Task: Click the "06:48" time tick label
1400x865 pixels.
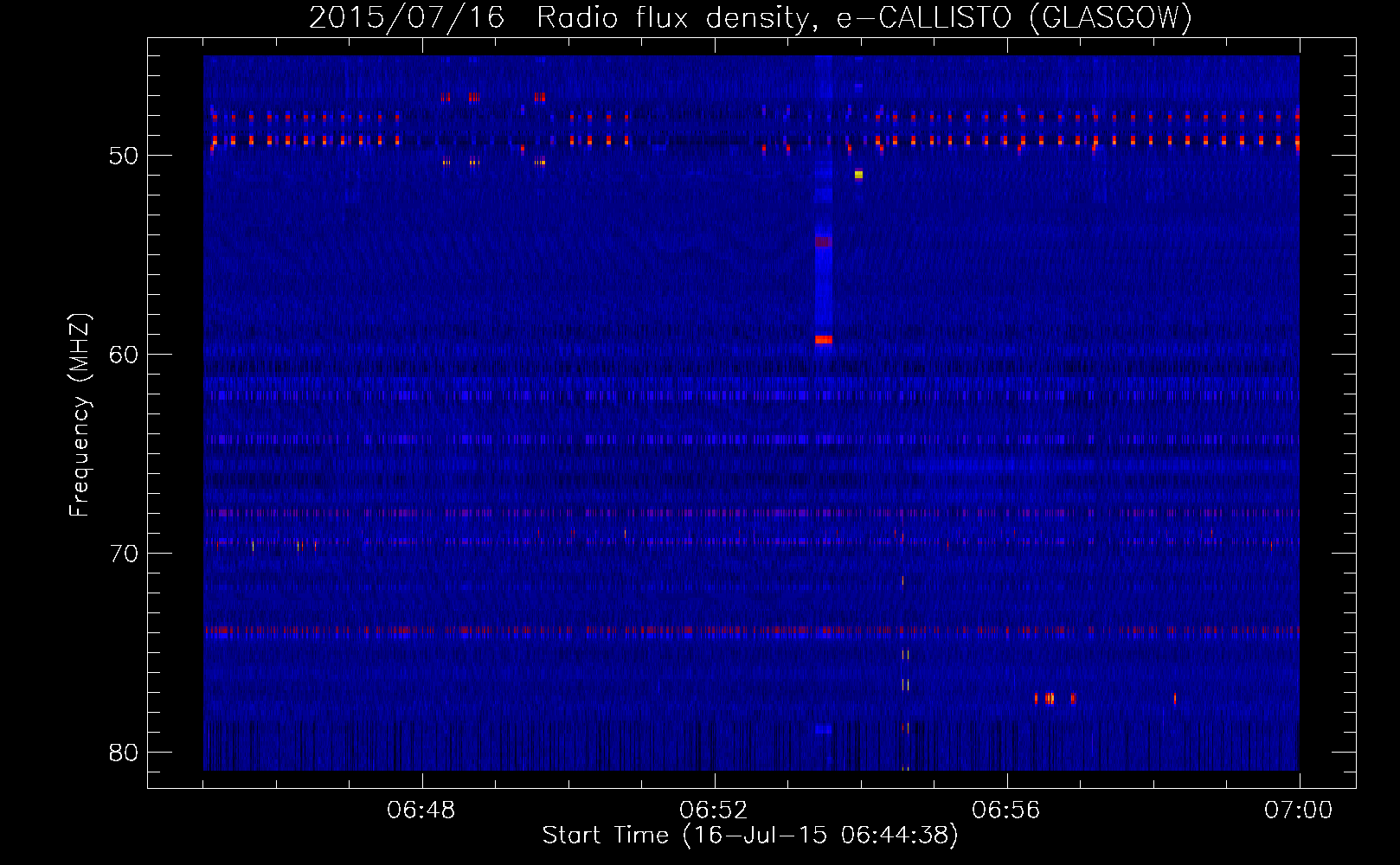Action: point(421,811)
